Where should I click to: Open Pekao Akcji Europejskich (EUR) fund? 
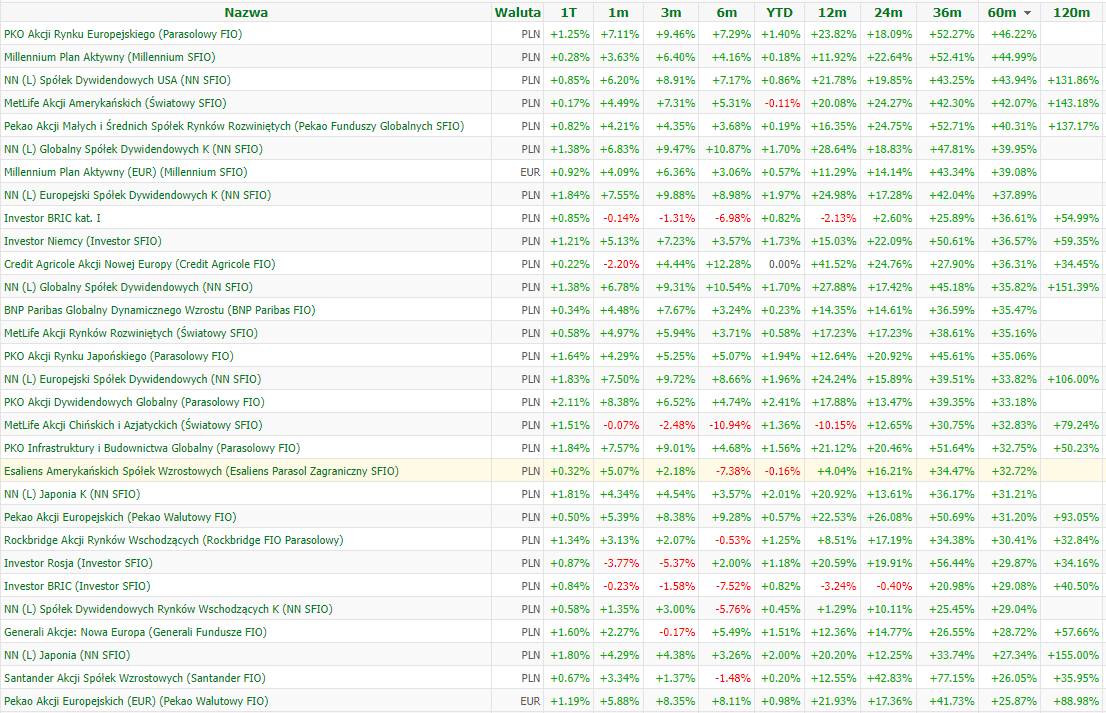136,701
